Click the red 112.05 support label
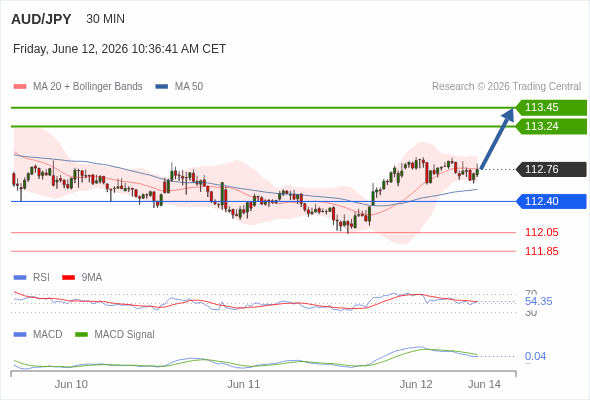This screenshot has height=400, width=590. (541, 233)
